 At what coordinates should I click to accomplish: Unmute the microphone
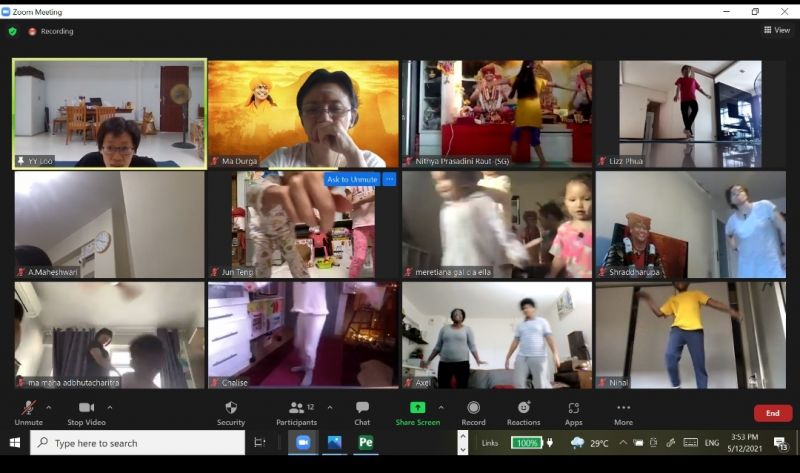click(29, 408)
